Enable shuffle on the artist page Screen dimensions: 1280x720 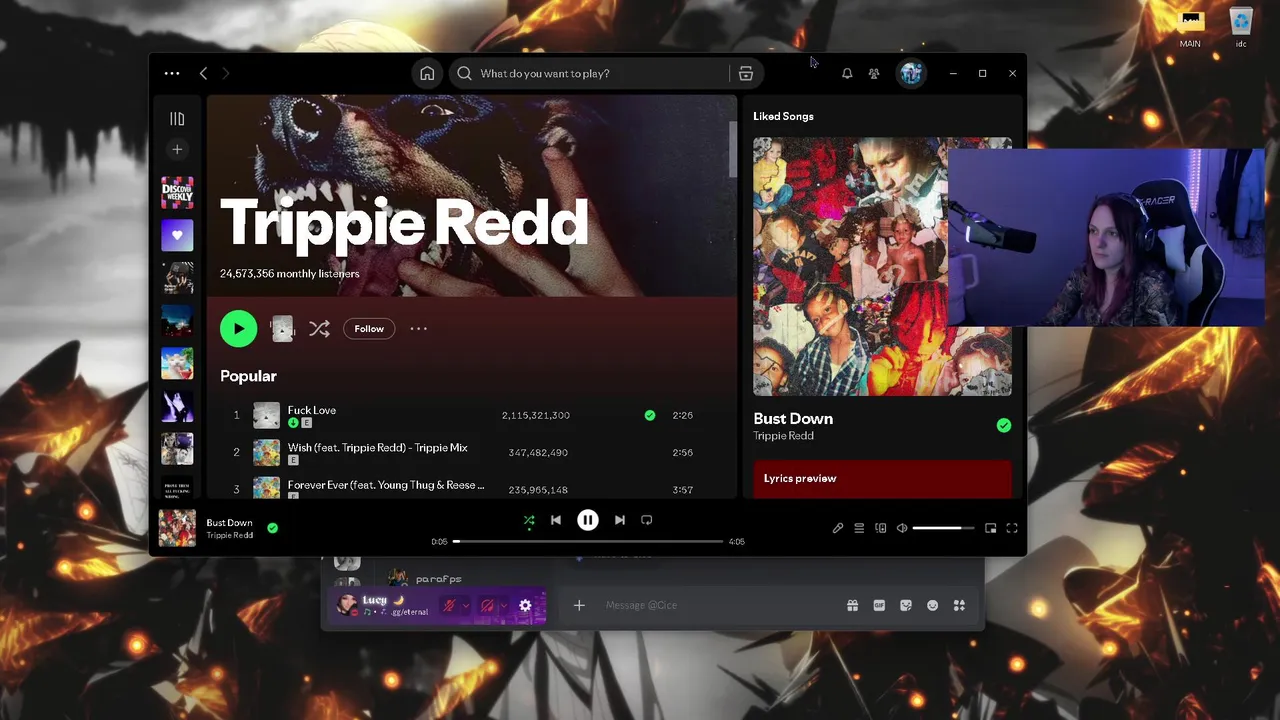coord(319,328)
